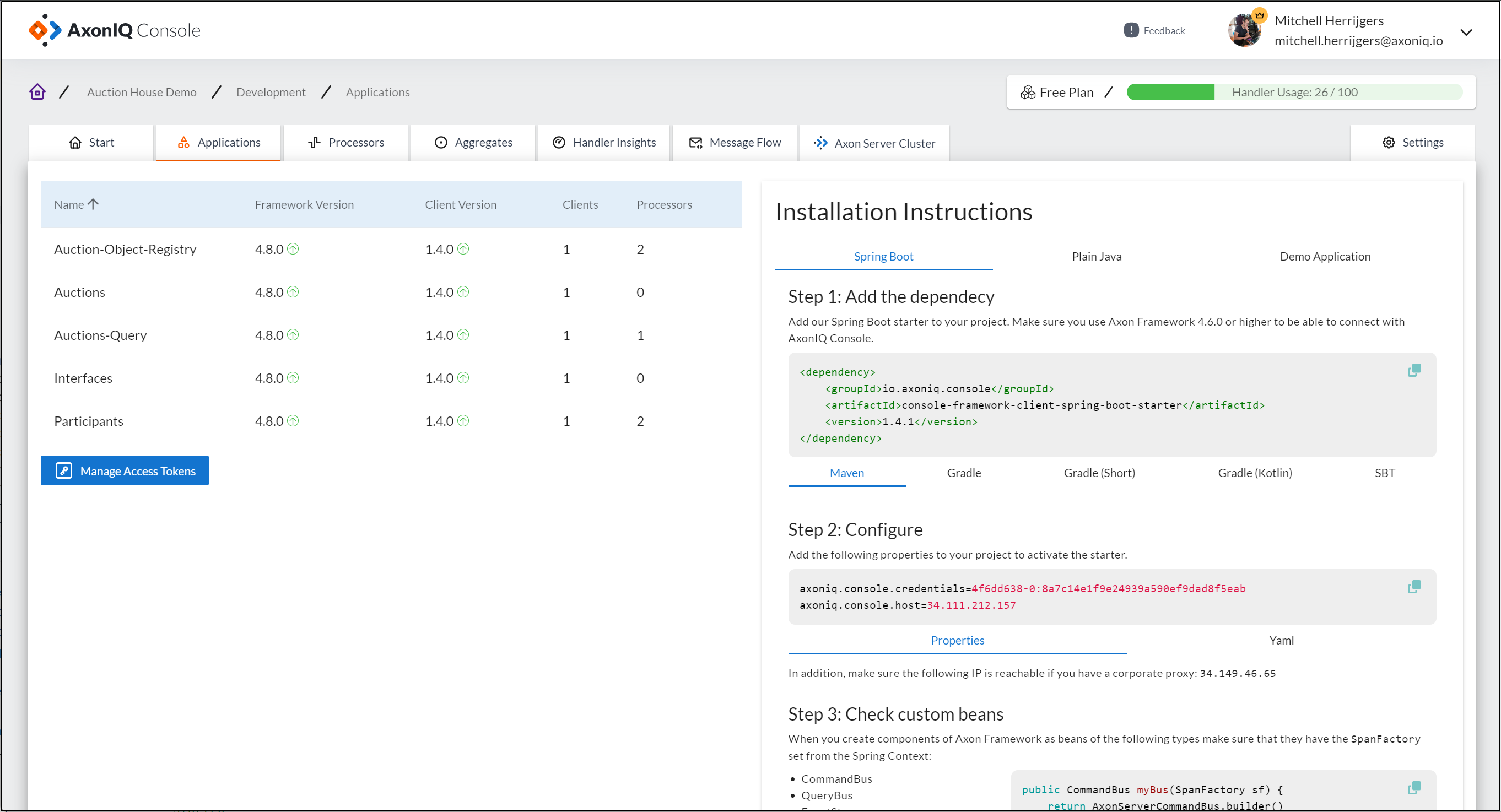Switch to the Start tab

(x=91, y=143)
